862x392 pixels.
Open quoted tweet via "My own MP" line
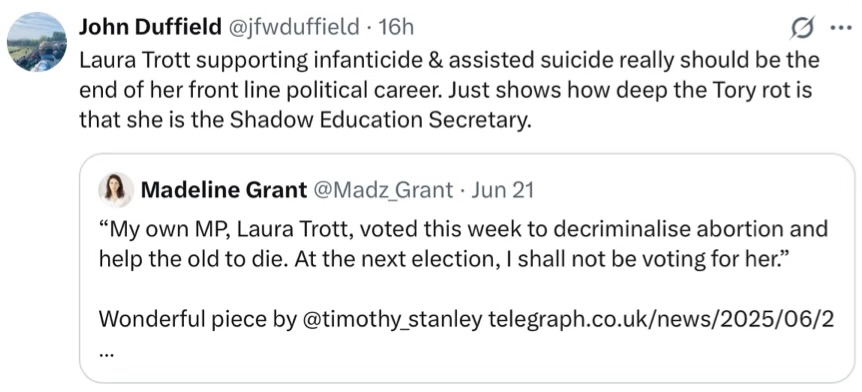click(x=463, y=230)
